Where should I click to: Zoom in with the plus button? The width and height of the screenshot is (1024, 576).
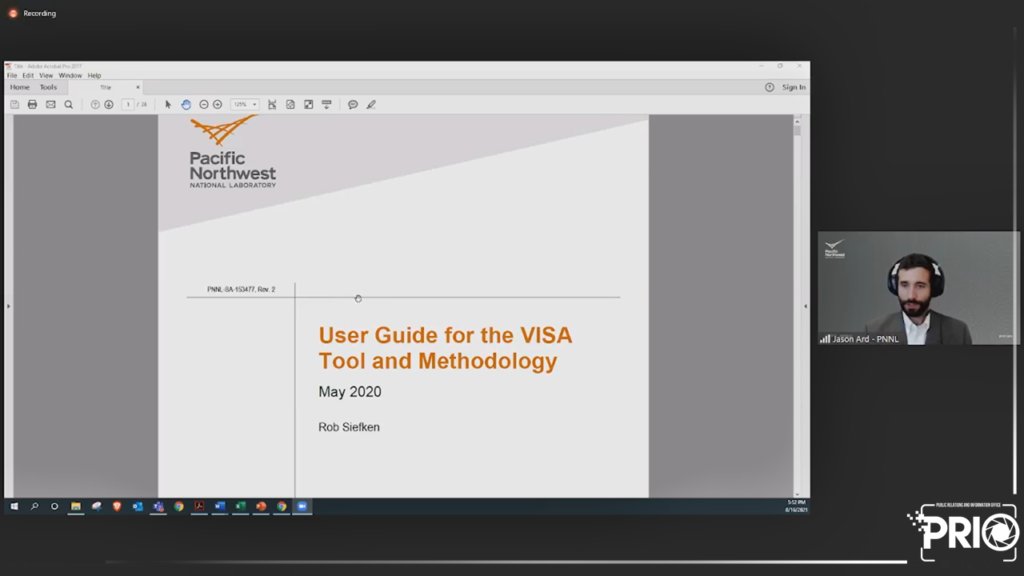point(217,104)
